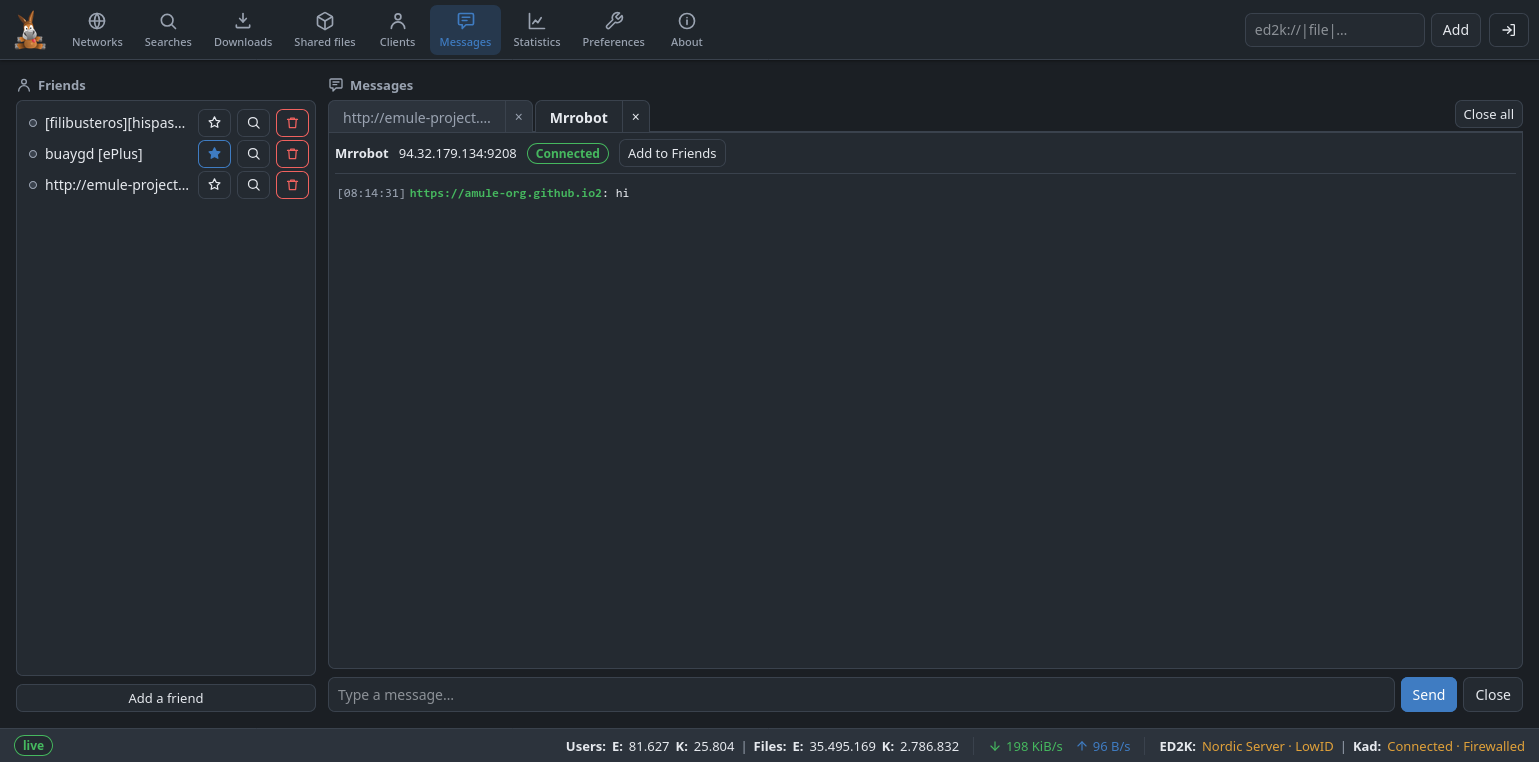Click the 94.32.179.134:9208 address

click(457, 153)
